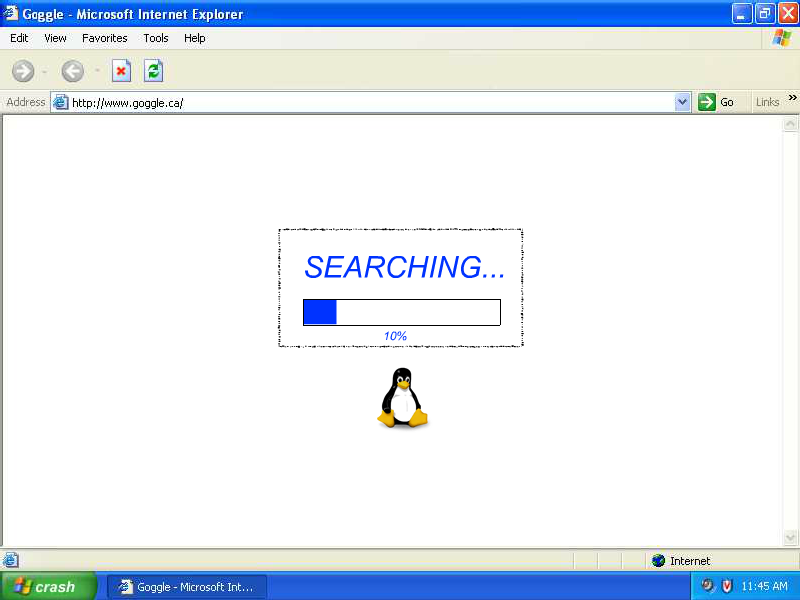Click the page icon in the address bar
Image resolution: width=800 pixels, height=600 pixels.
(60, 102)
